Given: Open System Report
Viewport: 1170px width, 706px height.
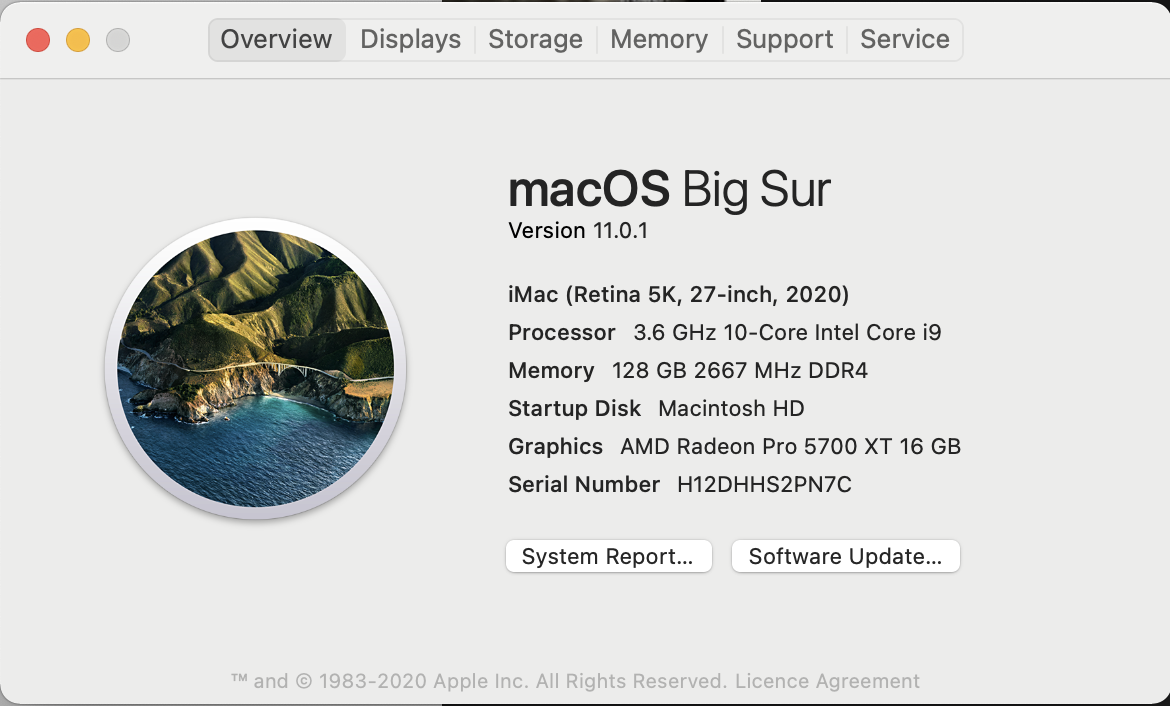Looking at the screenshot, I should [608, 556].
